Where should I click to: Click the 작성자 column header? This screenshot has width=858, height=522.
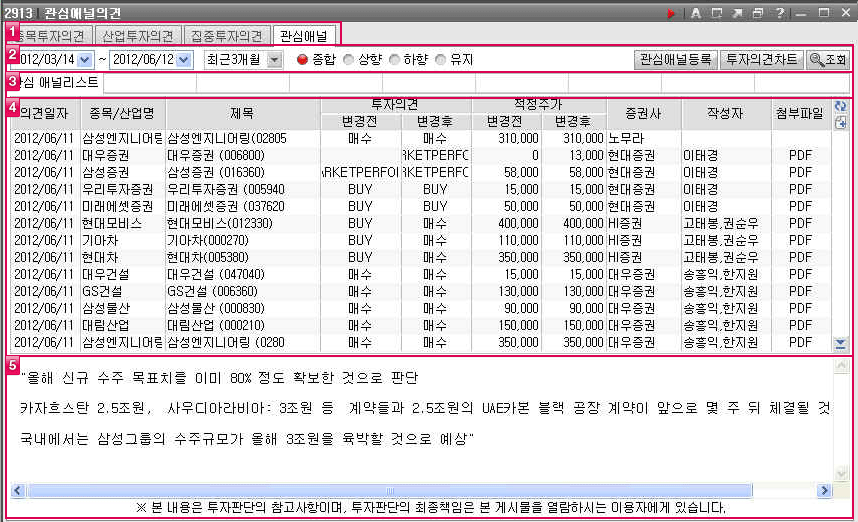[x=726, y=113]
